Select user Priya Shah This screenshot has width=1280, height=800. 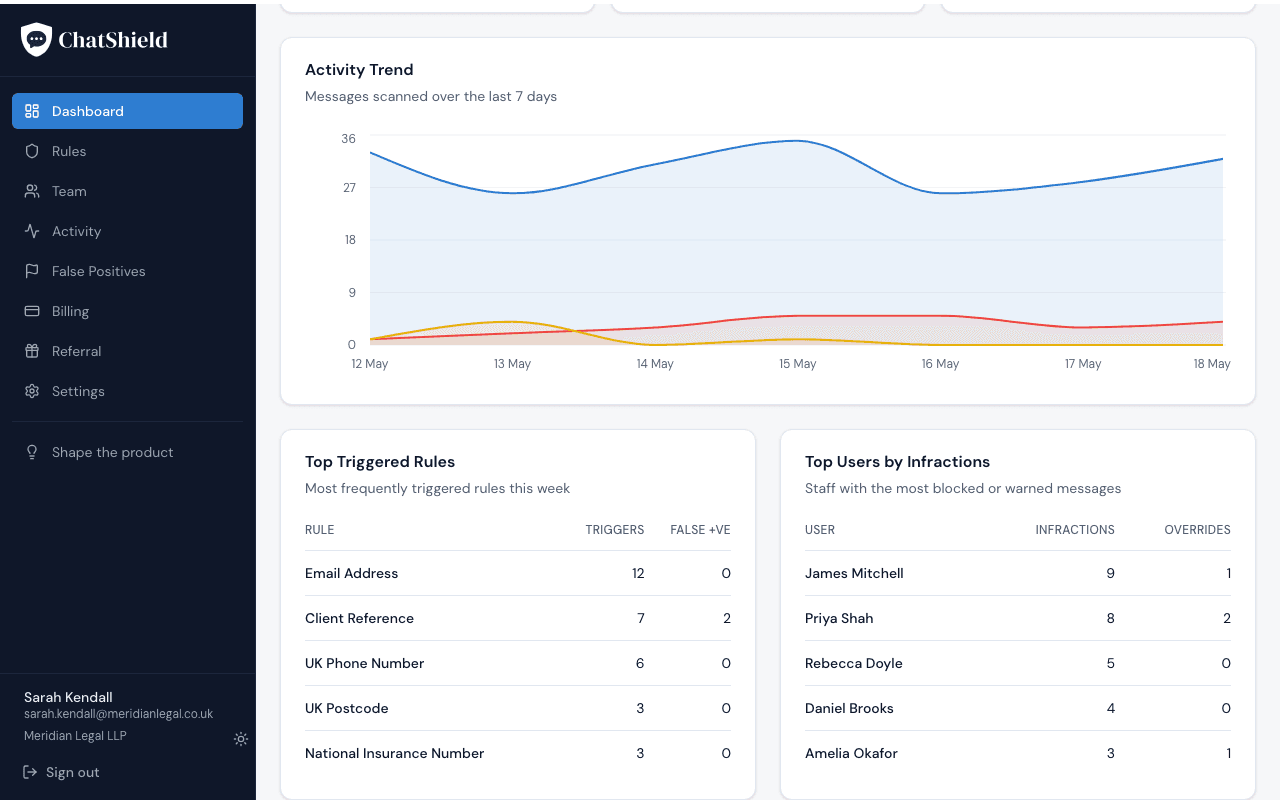[x=1018, y=618]
